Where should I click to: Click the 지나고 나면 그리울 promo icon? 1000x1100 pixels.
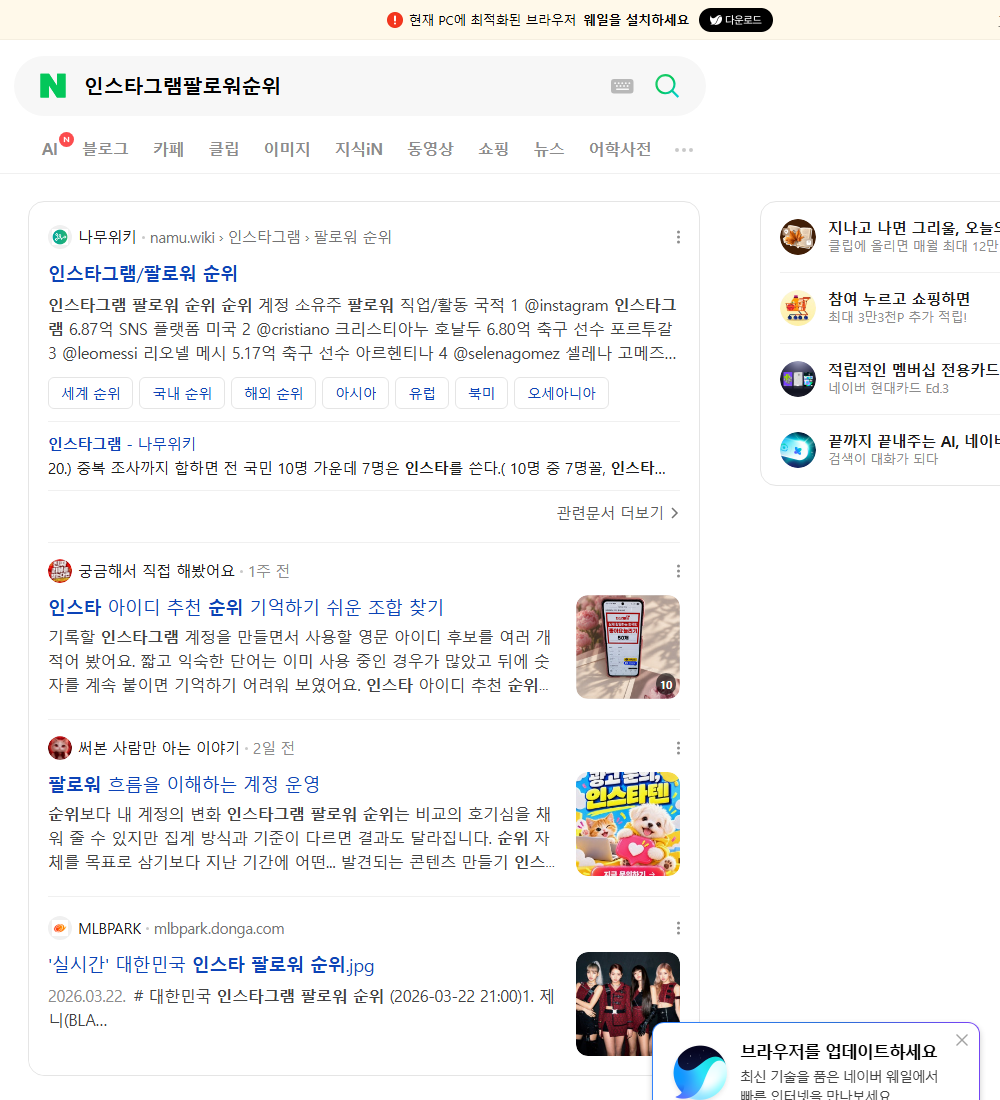798,236
